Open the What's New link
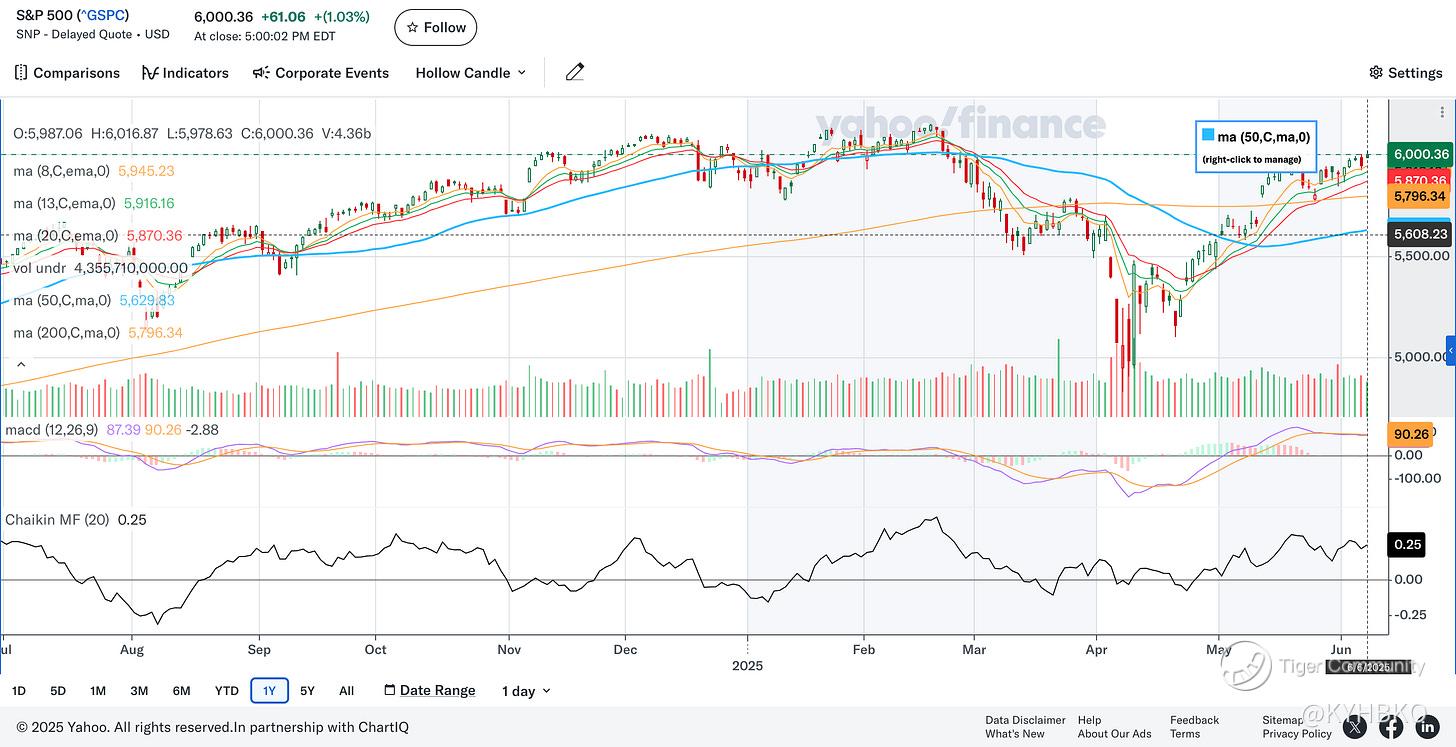The width and height of the screenshot is (1456, 747). coord(1015,734)
